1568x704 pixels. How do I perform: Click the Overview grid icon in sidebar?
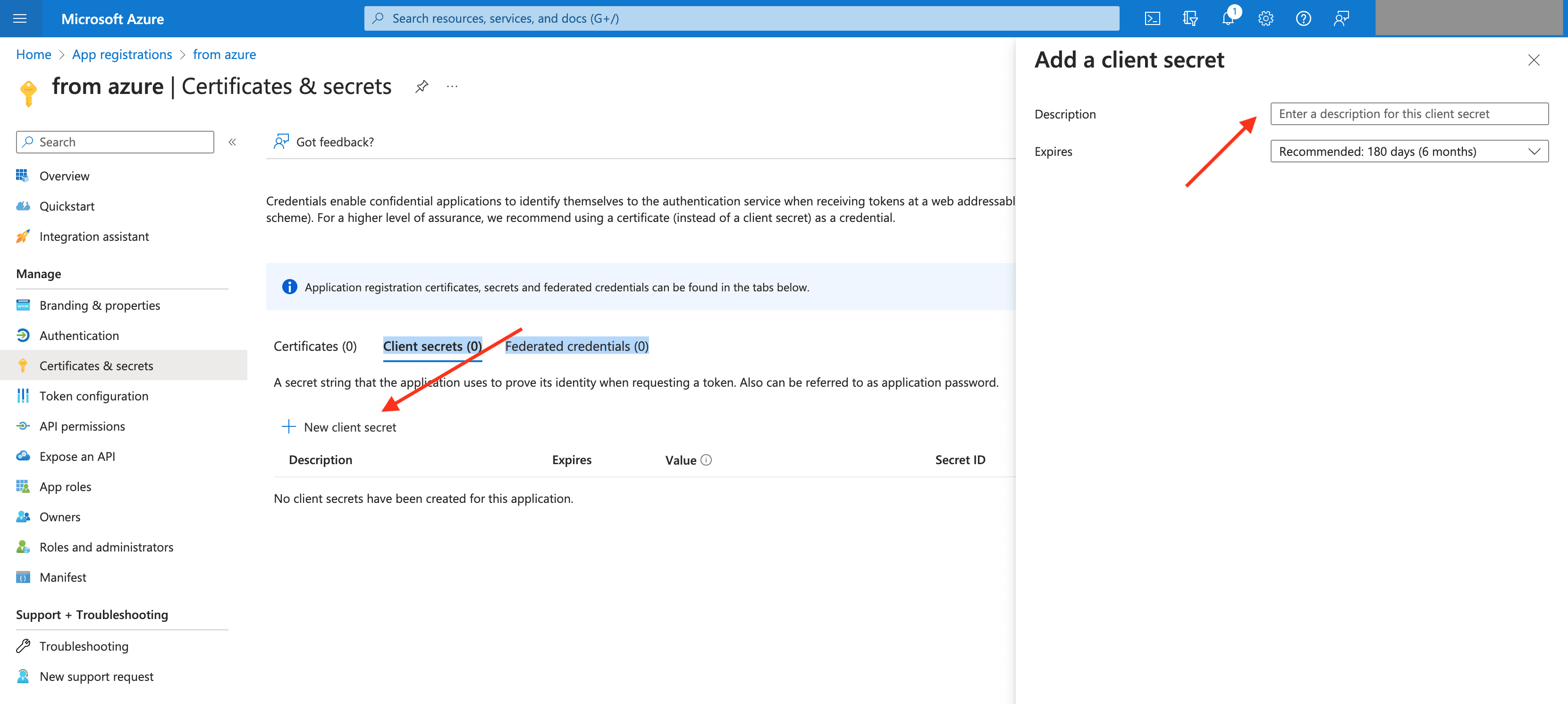click(23, 175)
